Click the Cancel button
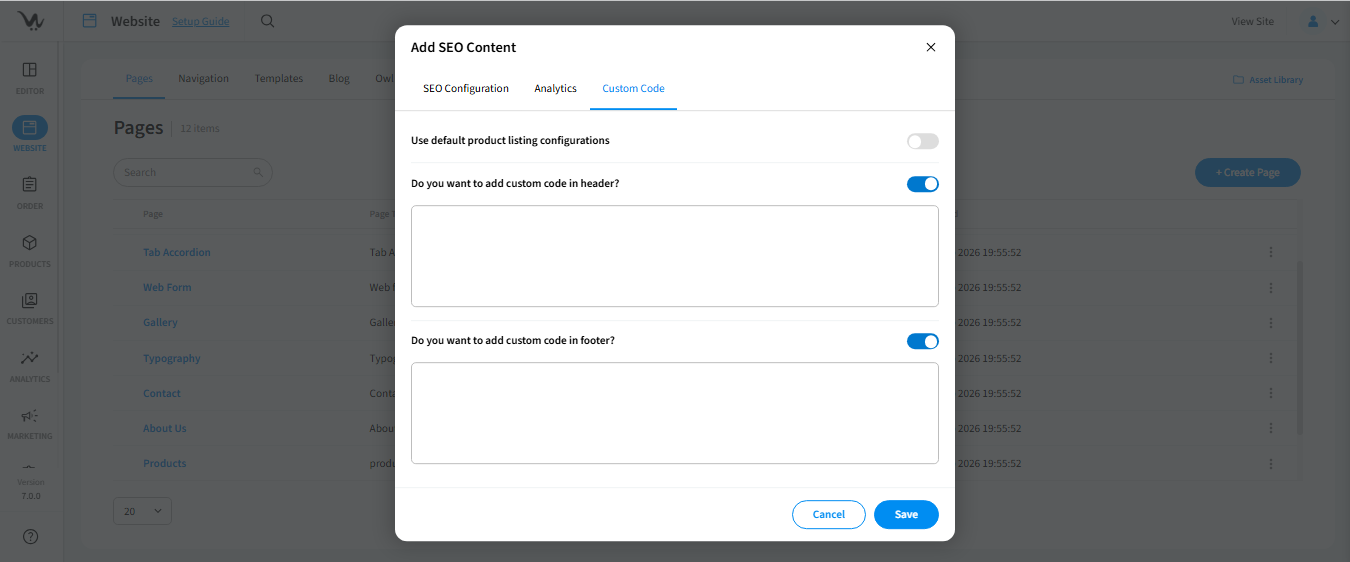This screenshot has height=562, width=1350. [828, 514]
